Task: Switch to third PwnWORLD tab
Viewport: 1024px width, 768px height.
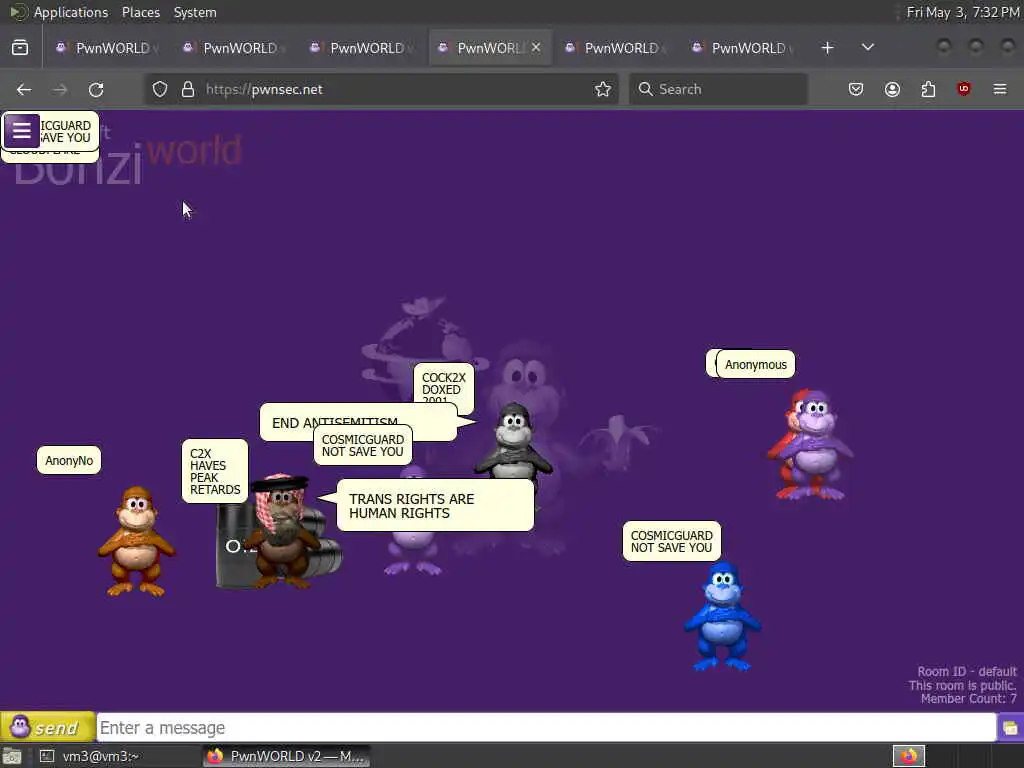Action: [360, 48]
